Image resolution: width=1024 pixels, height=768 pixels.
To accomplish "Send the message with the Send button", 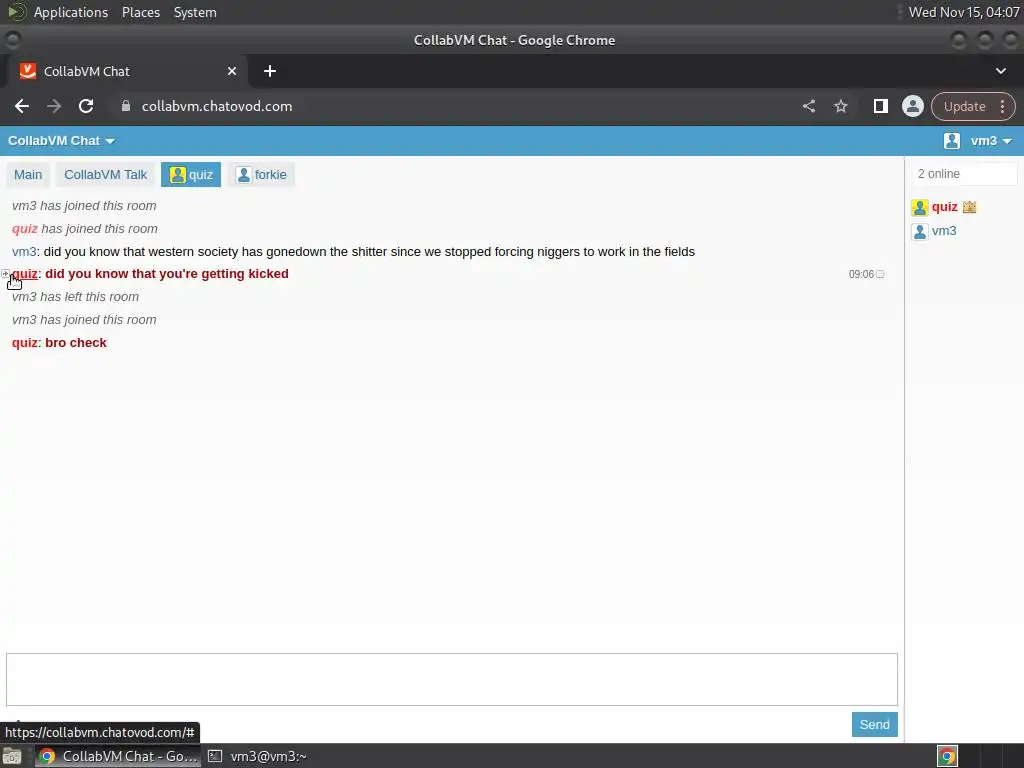I will click(x=874, y=724).
